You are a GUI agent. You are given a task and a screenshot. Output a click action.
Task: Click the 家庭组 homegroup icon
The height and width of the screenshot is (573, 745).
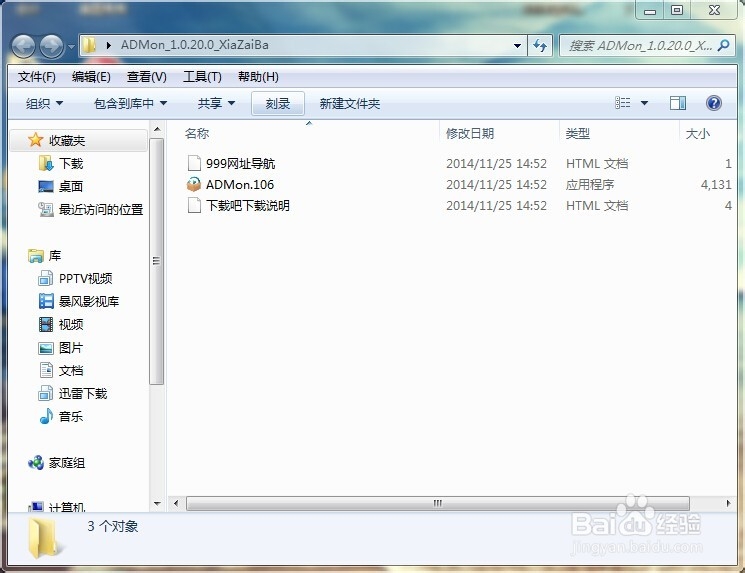pos(36,462)
